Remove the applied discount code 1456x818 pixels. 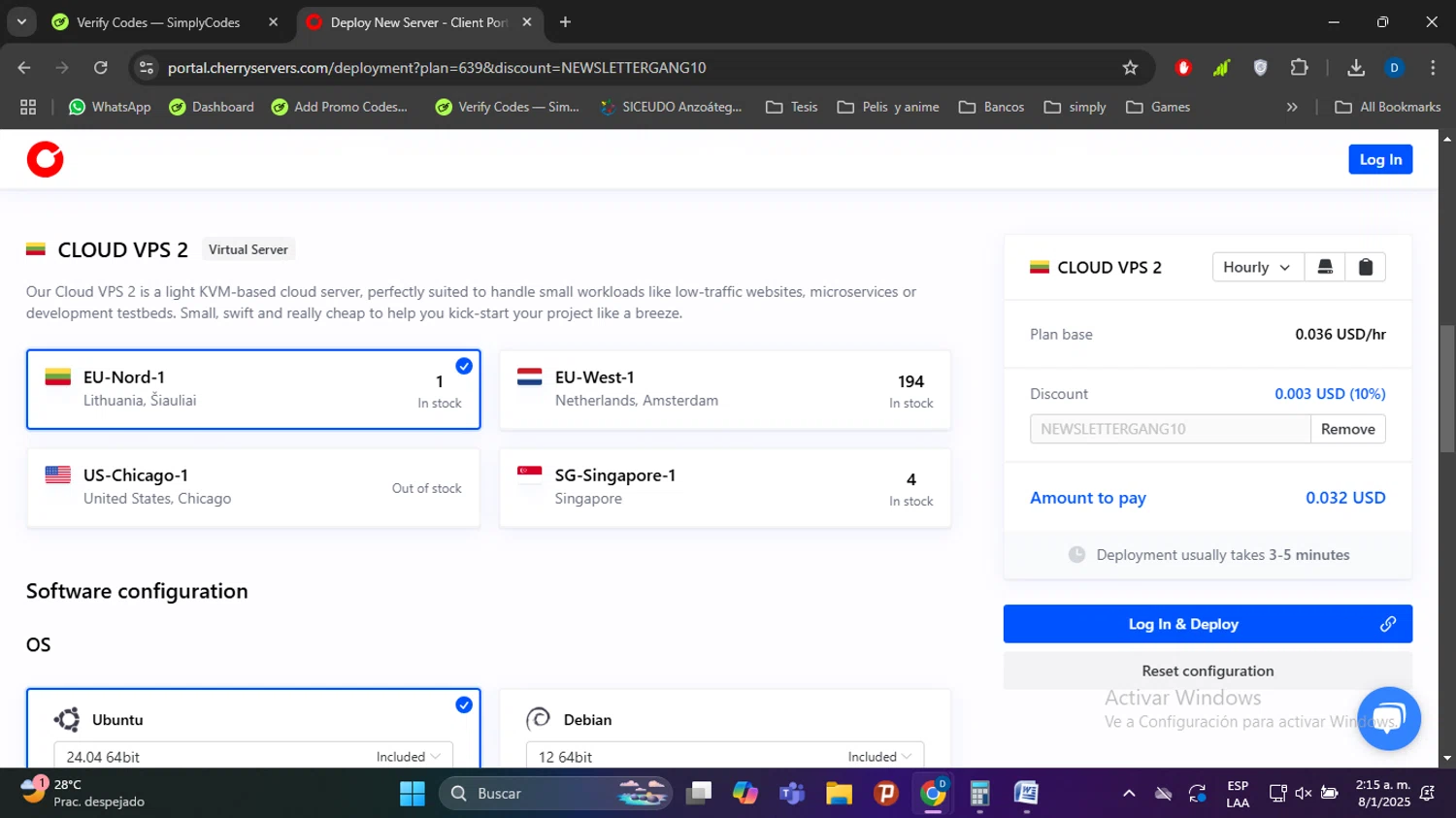1347,429
